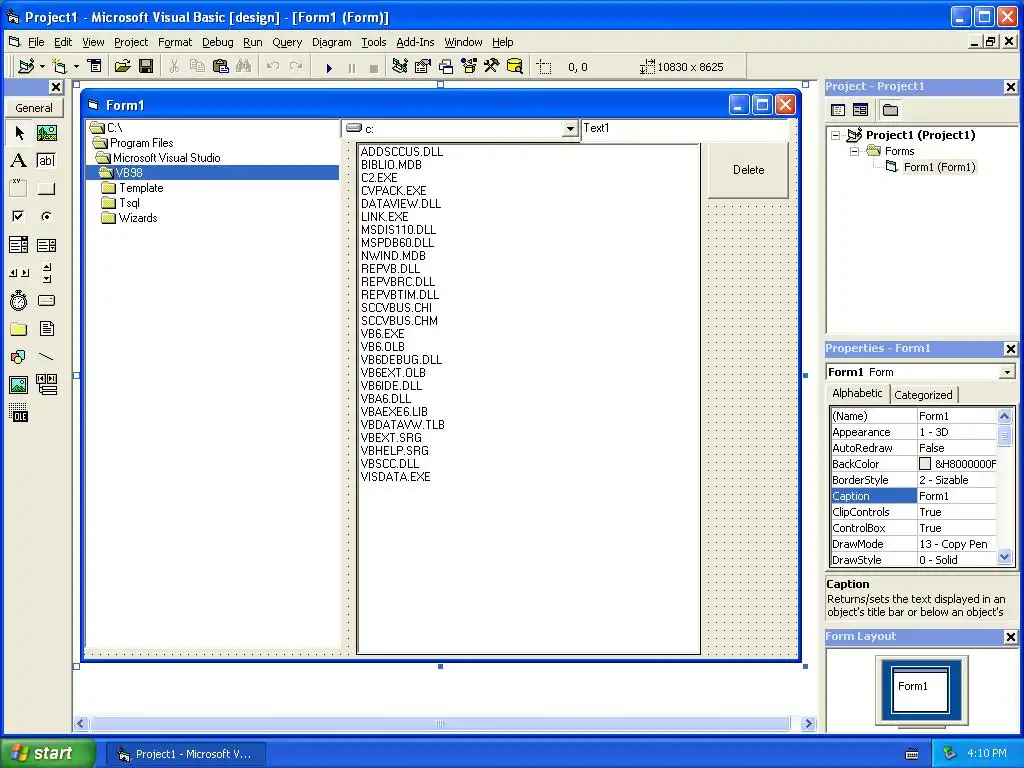This screenshot has height=768, width=1024.
Task: Select VB6.EXE in the file list
Action: [x=383, y=334]
